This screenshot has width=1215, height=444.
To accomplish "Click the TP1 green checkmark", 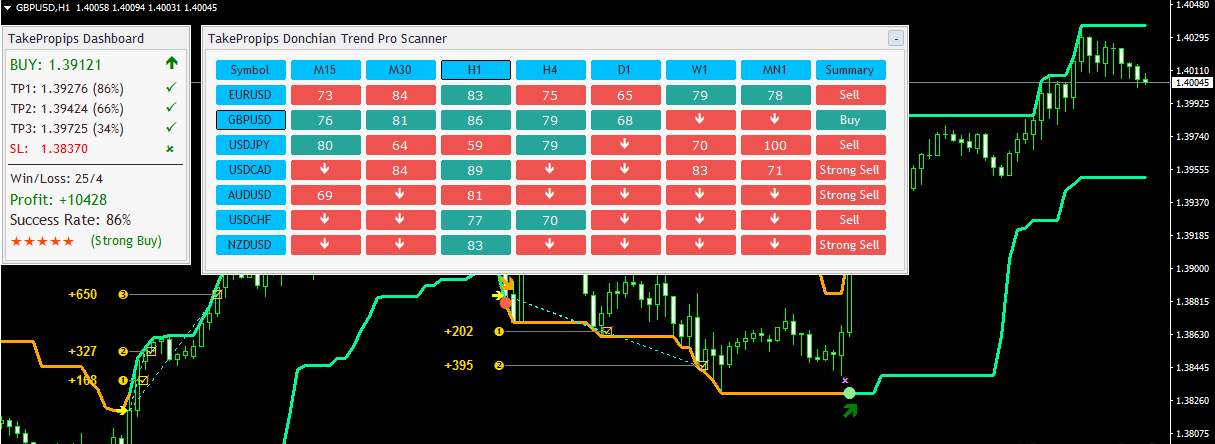I will [171, 88].
